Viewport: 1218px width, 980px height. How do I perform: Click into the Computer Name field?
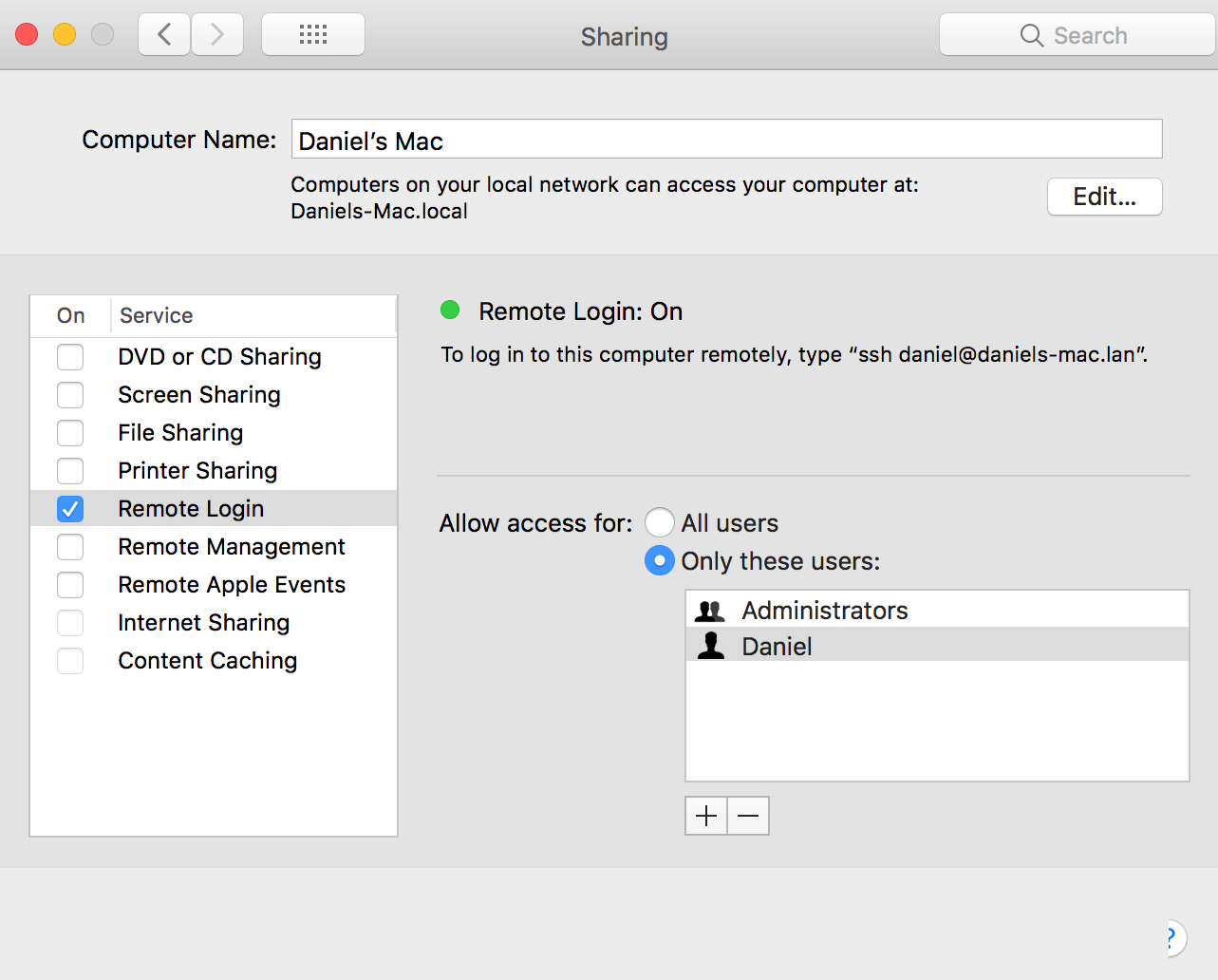click(727, 140)
